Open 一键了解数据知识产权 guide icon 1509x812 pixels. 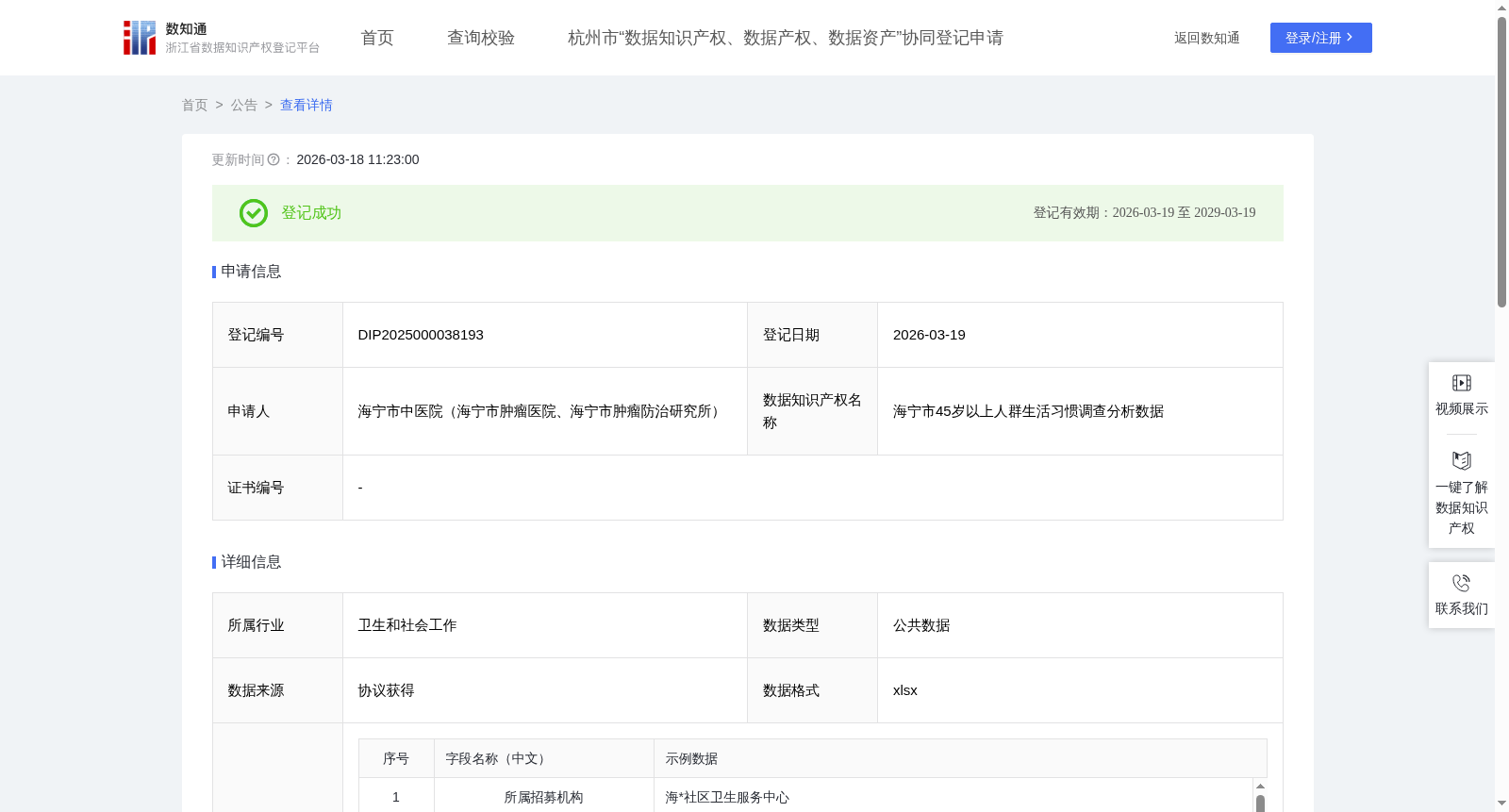(x=1462, y=461)
